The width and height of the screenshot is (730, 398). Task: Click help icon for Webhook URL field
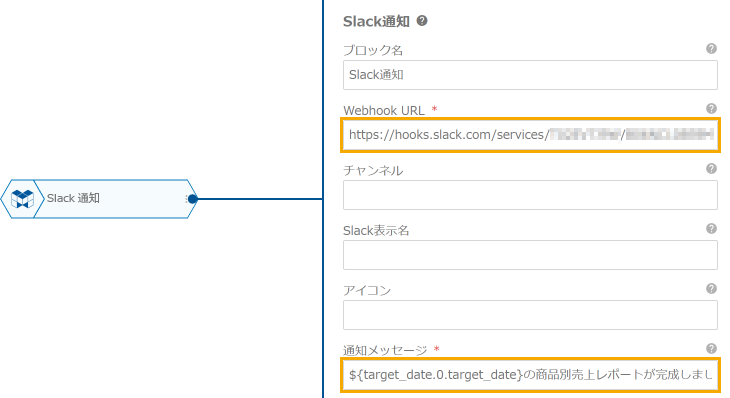coord(711,108)
